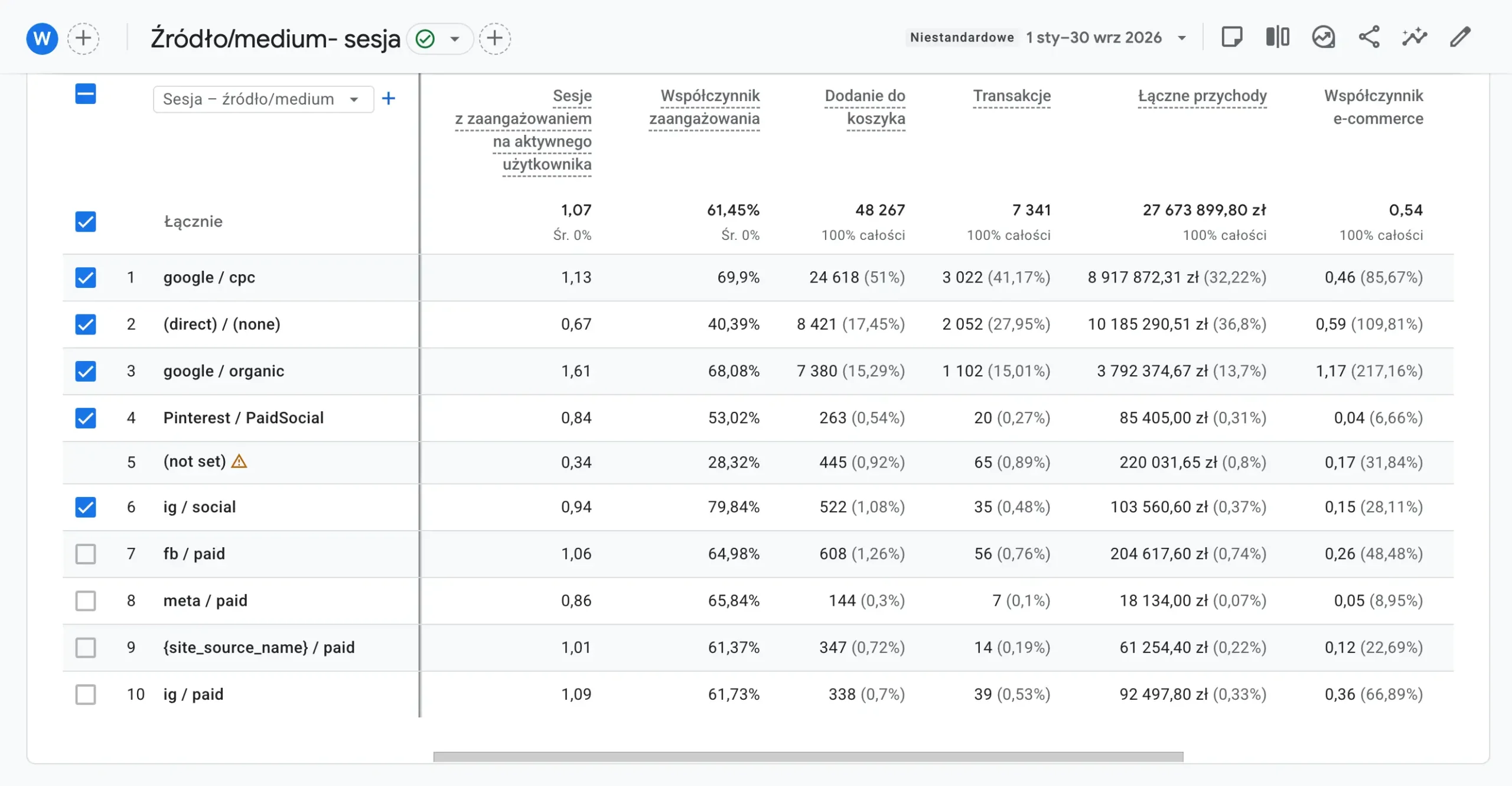The height and width of the screenshot is (786, 1512).
Task: Check the fb / paid row checkbox
Action: click(86, 554)
